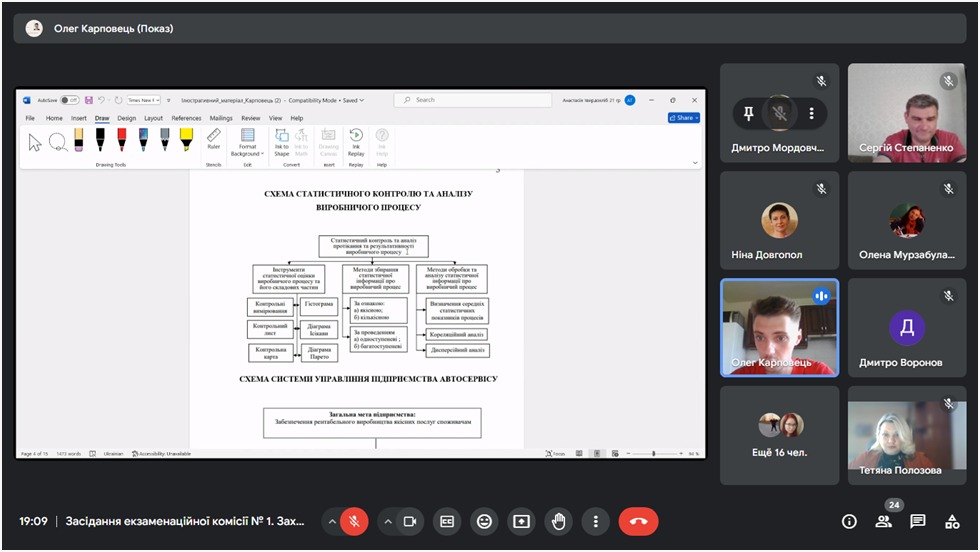Open meeting details info icon
Viewport: 980px width, 552px height.
849,521
